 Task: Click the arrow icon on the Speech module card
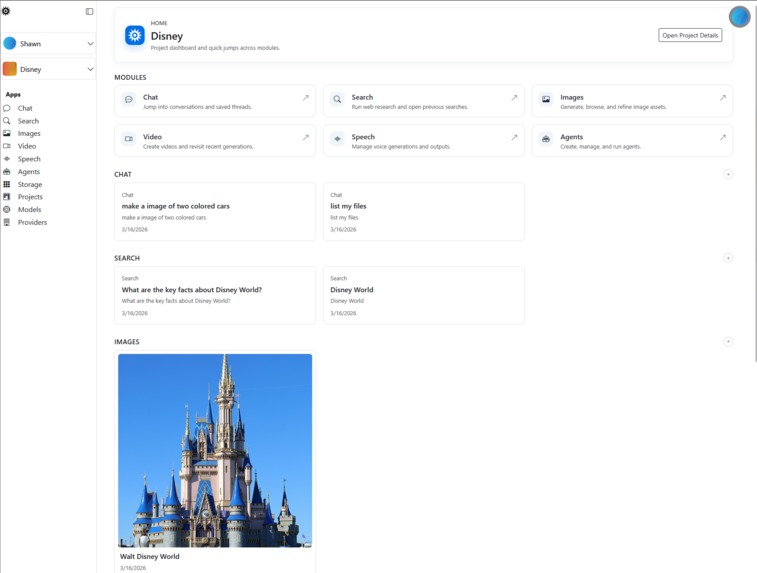click(514, 137)
